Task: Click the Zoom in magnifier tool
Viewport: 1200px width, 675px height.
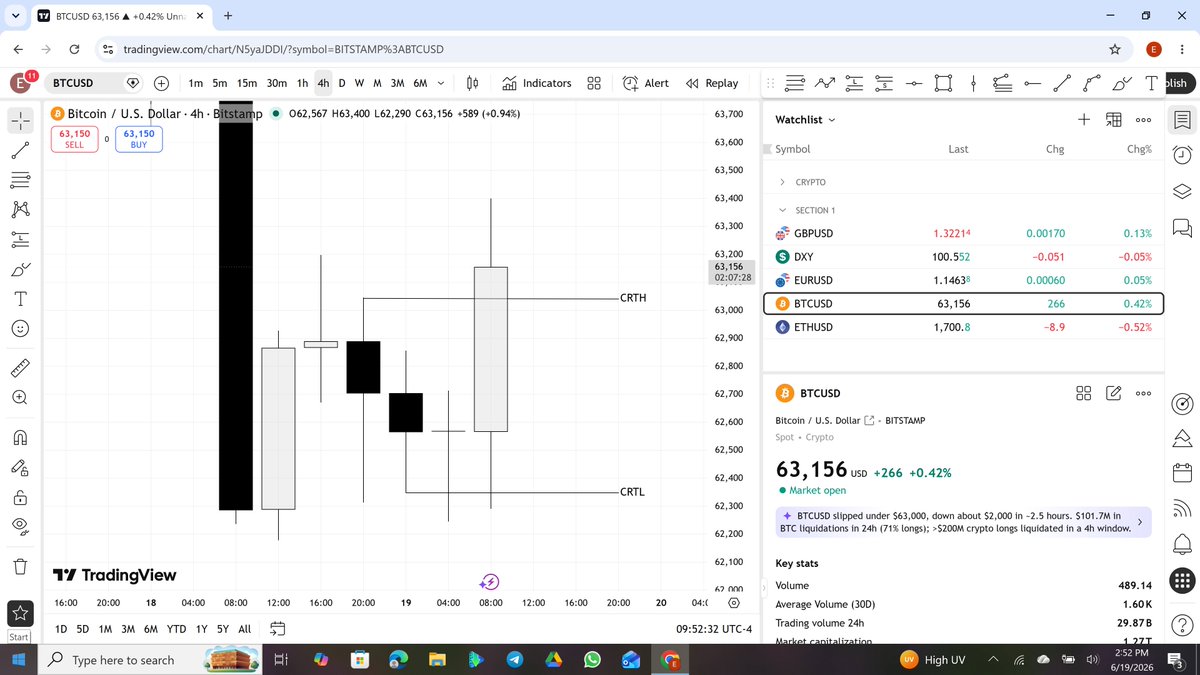Action: pos(22,397)
